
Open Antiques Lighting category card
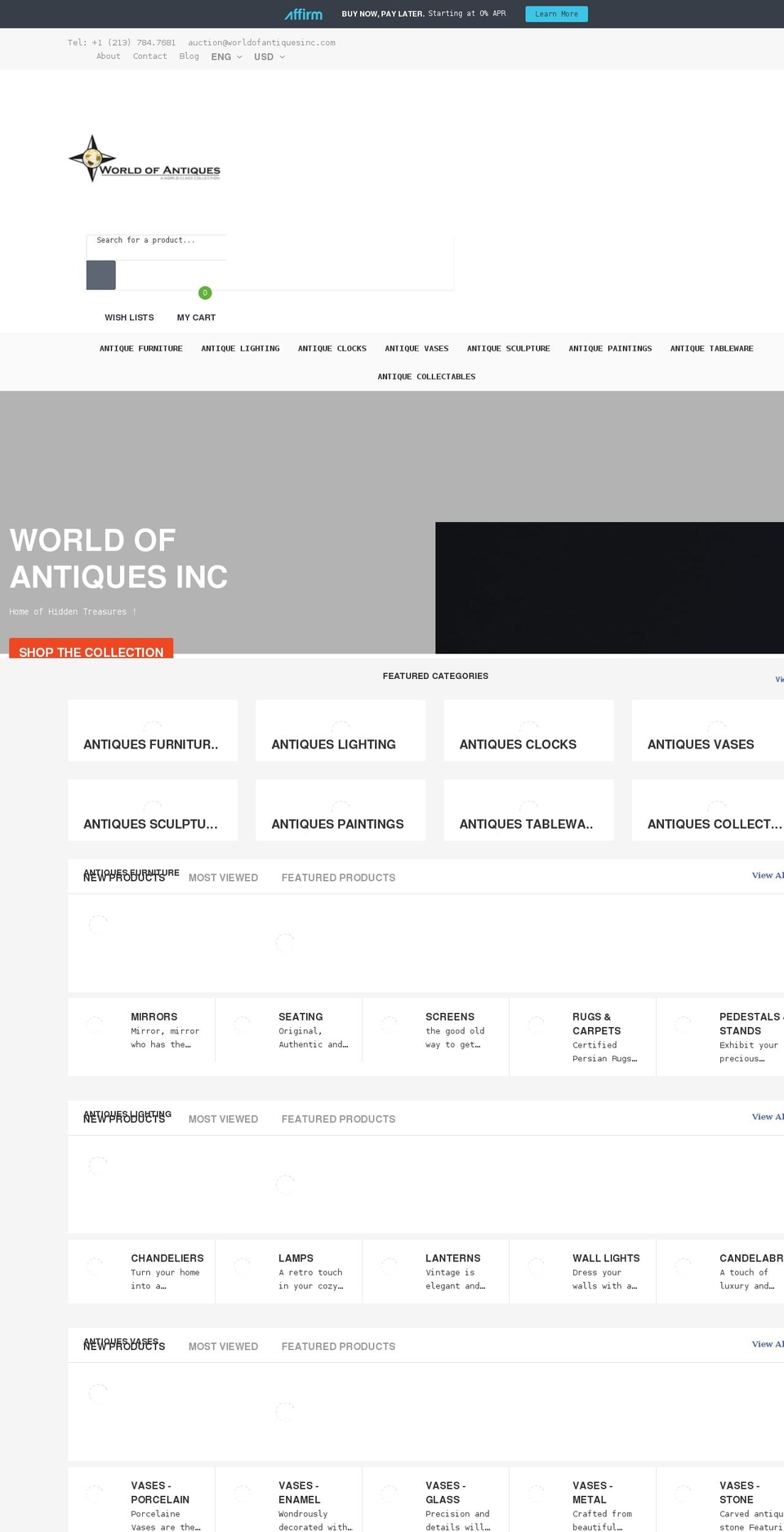coord(341,730)
